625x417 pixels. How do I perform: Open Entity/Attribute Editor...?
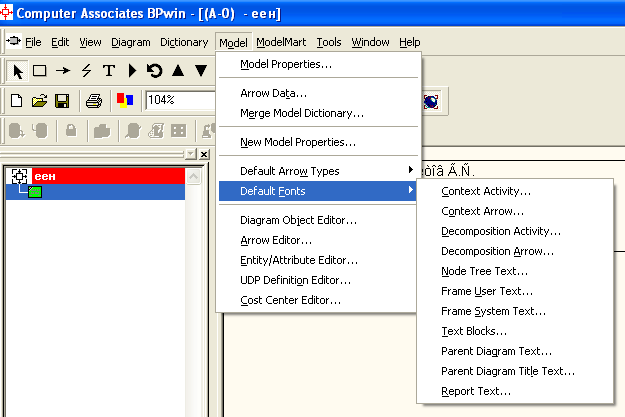point(318,260)
